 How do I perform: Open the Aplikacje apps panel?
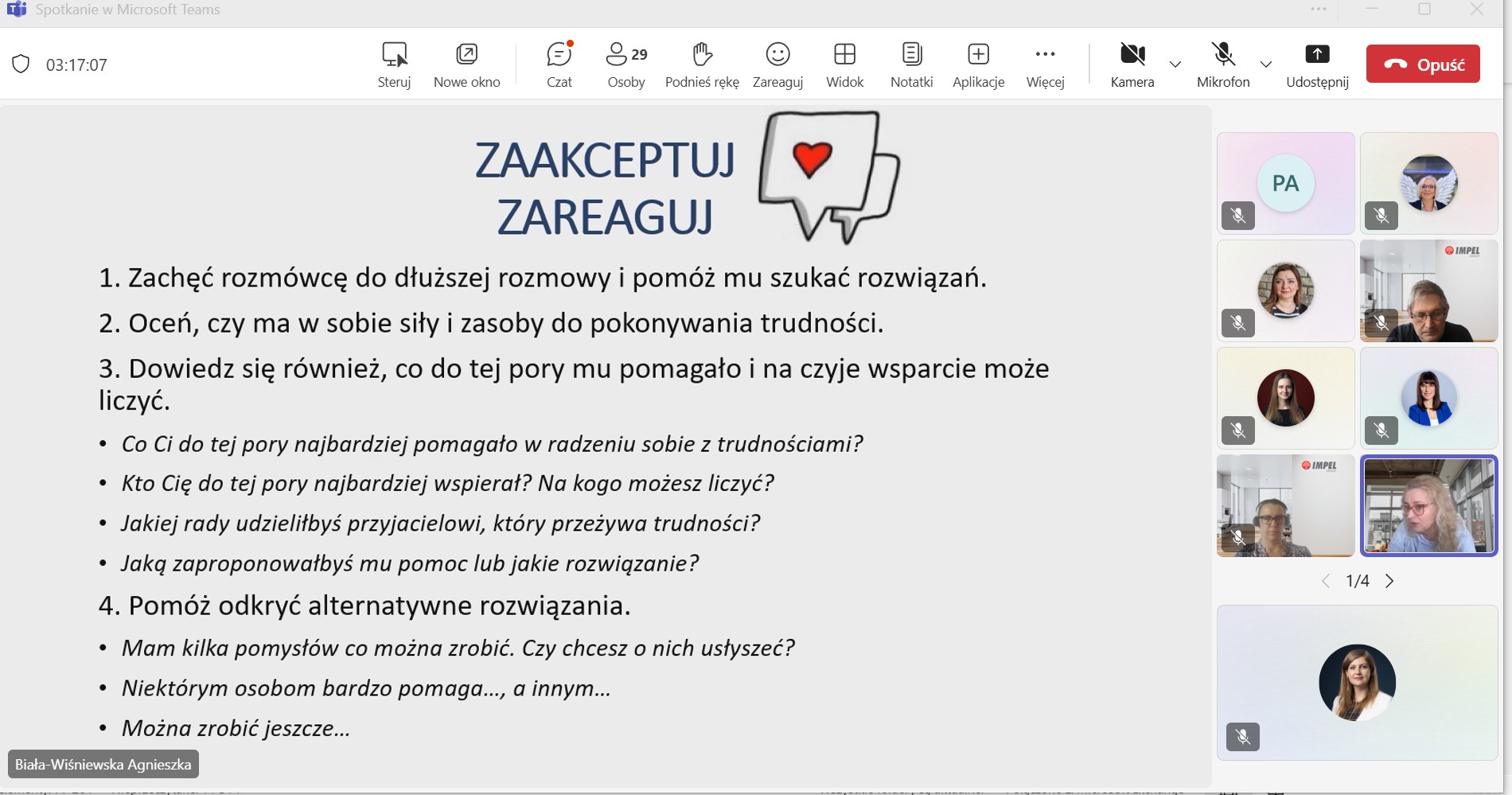pos(978,64)
